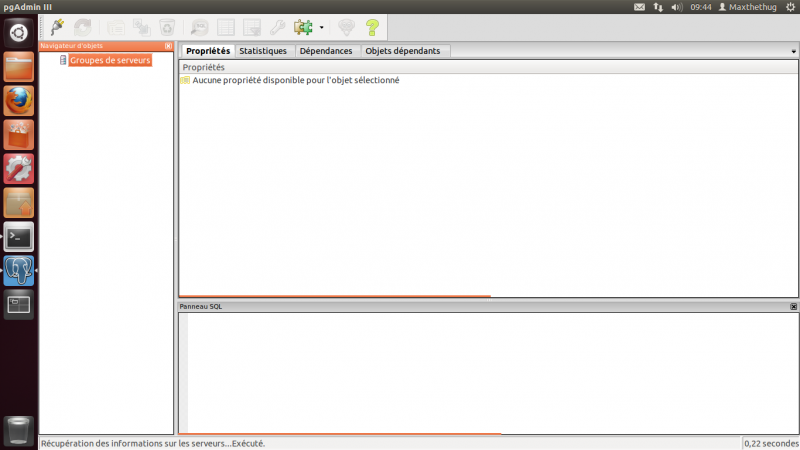Select Groupes de serveurs tree node
Viewport: 800px width, 450px height.
coord(110,60)
